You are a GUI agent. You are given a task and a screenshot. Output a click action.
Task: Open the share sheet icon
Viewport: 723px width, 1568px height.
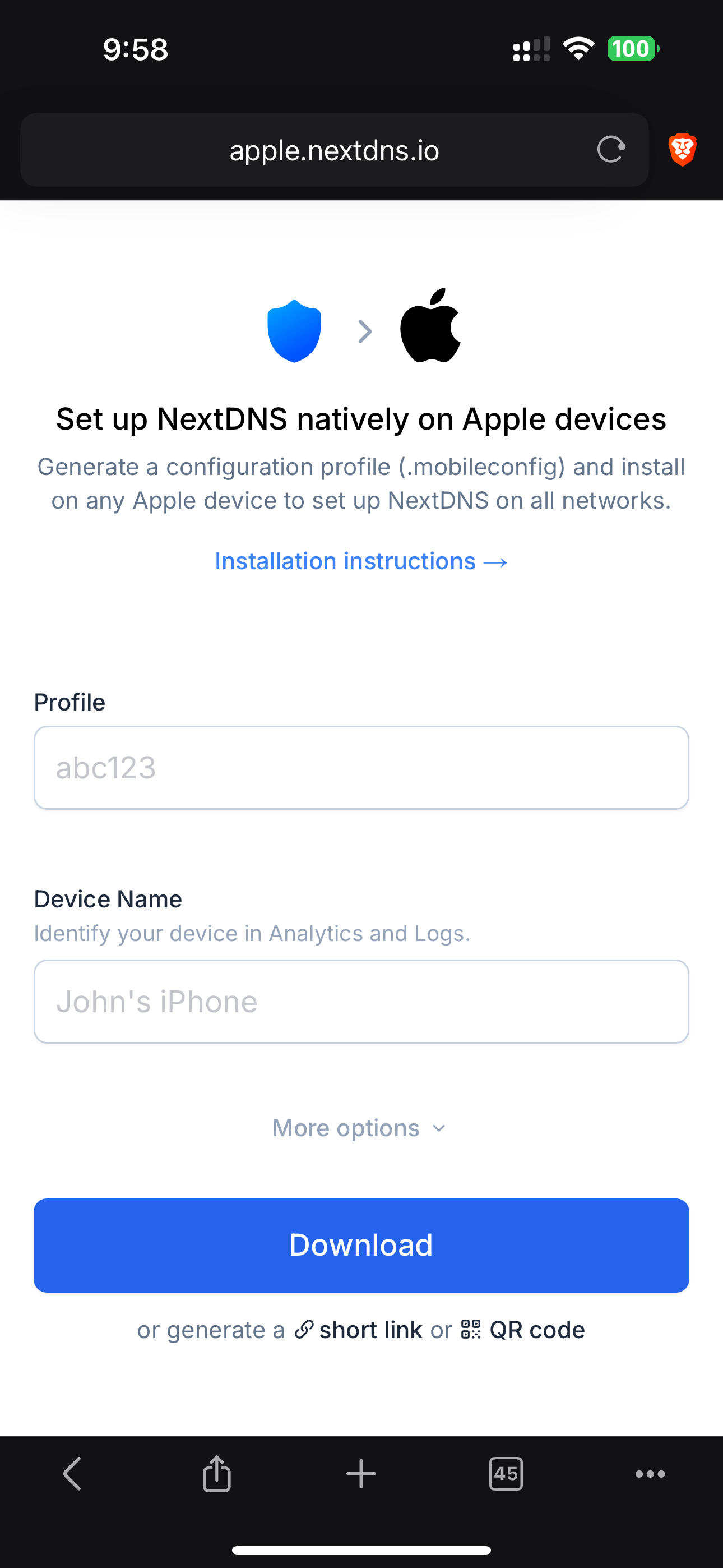tap(217, 1474)
